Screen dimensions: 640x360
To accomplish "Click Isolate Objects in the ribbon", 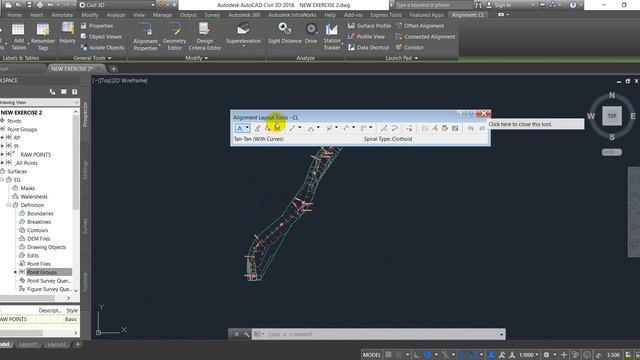I will 102,48.
